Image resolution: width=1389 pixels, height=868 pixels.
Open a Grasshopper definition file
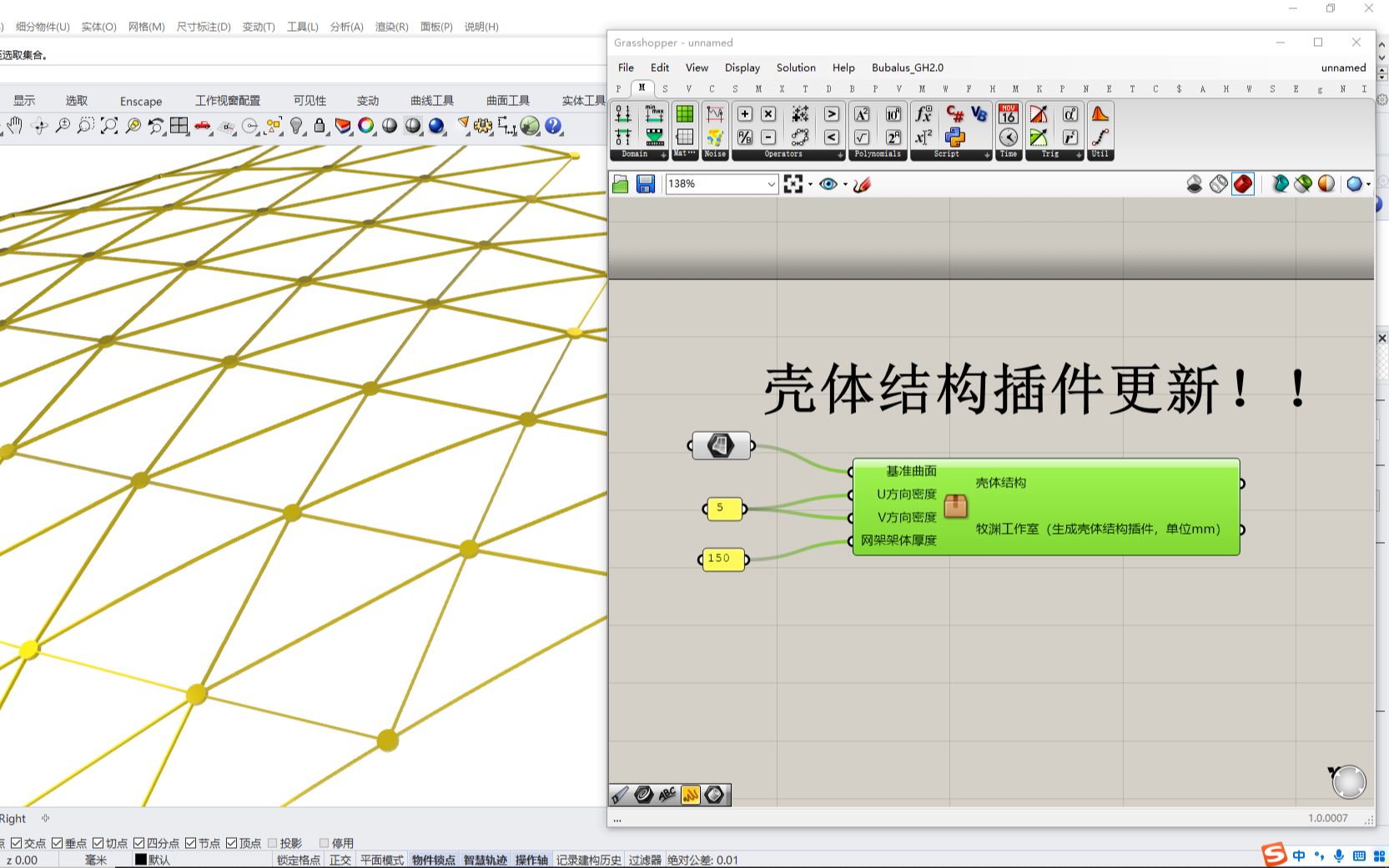point(621,183)
